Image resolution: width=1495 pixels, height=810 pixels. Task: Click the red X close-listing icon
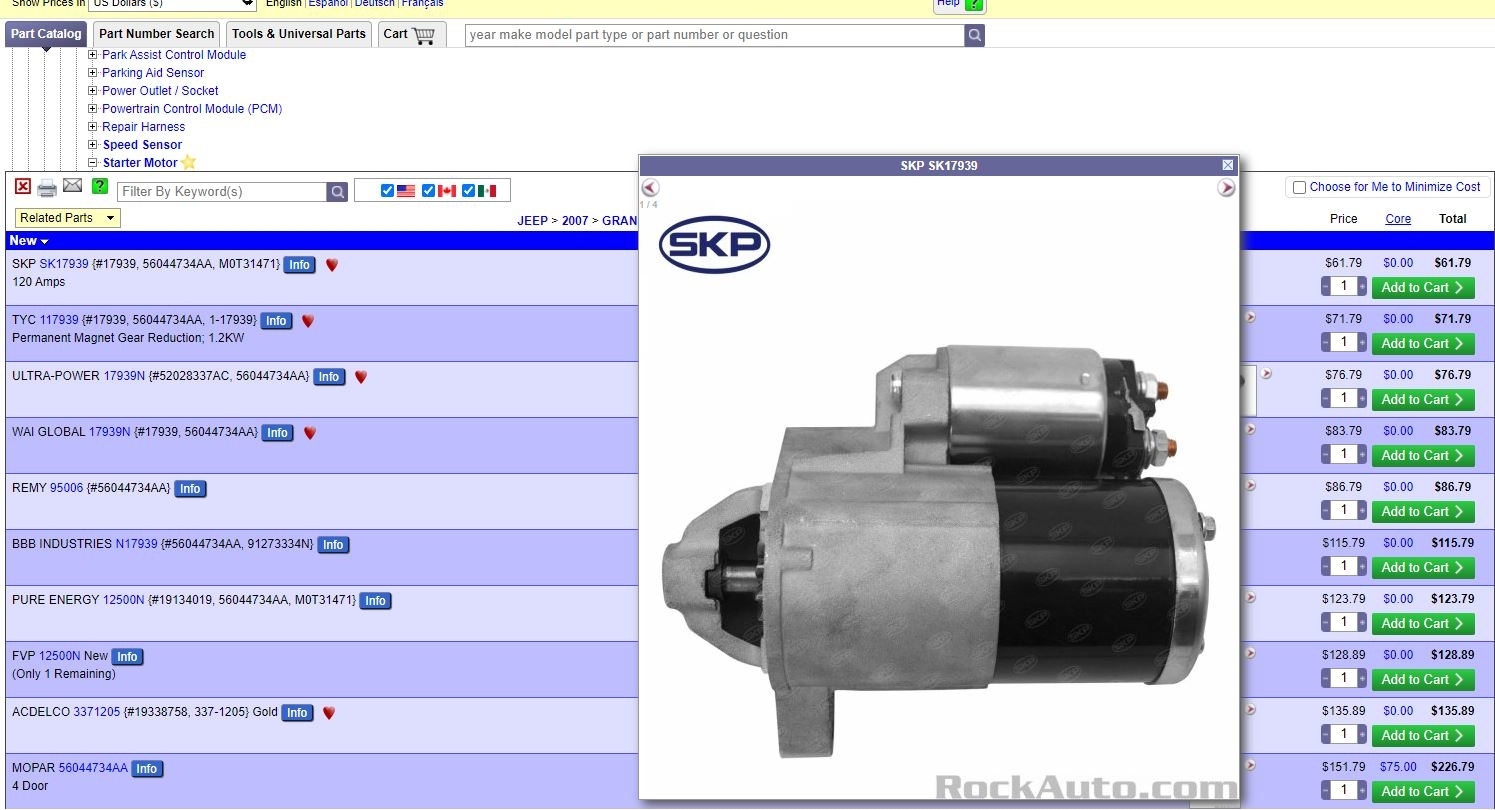23,186
